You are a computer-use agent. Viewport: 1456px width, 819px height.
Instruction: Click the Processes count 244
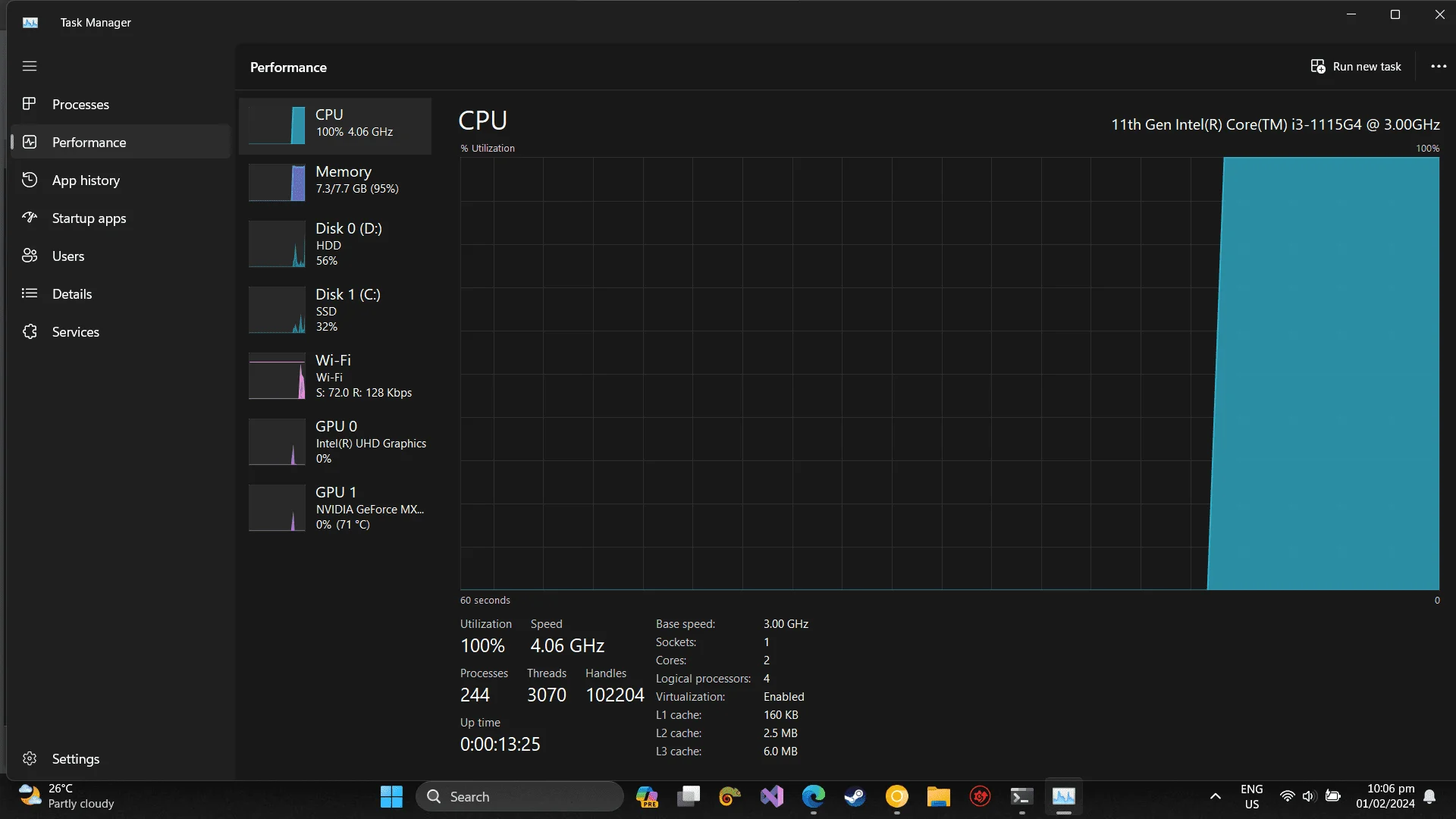pos(475,695)
